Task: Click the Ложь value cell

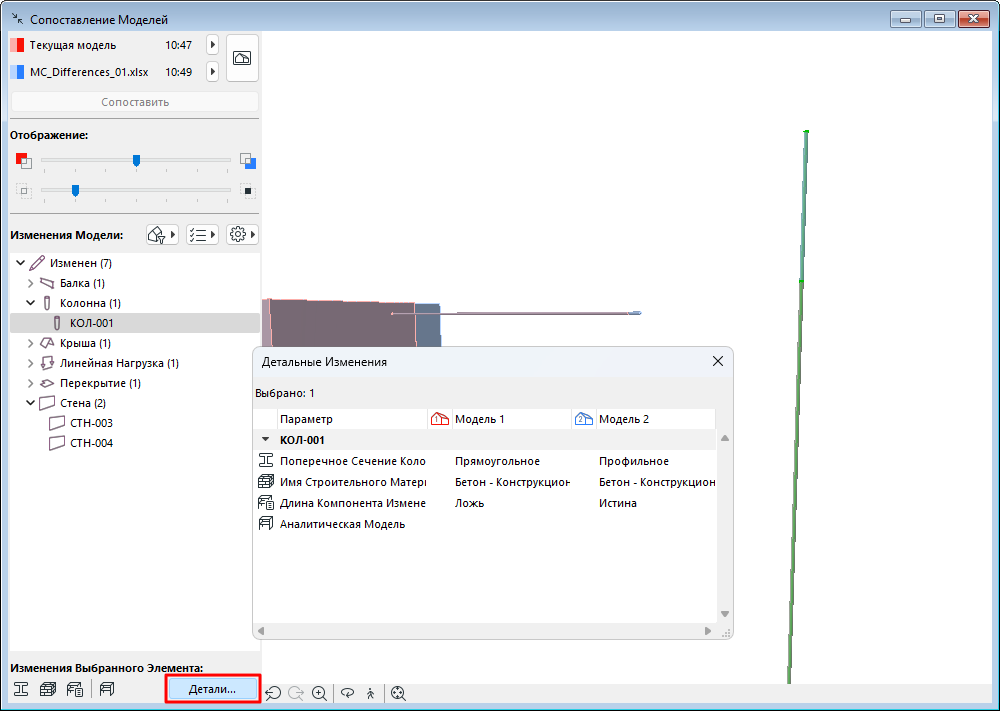Action: (469, 503)
